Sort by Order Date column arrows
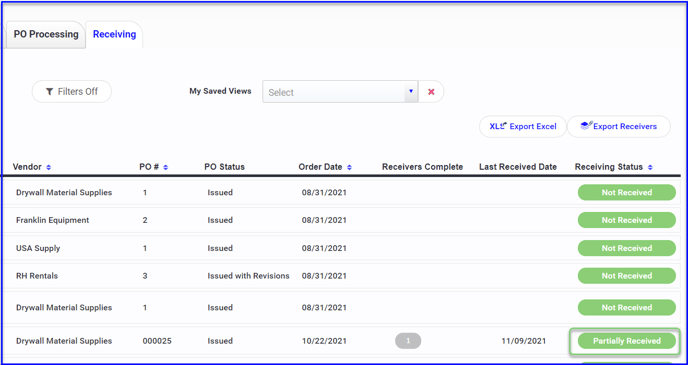This screenshot has height=365, width=688. pos(349,167)
